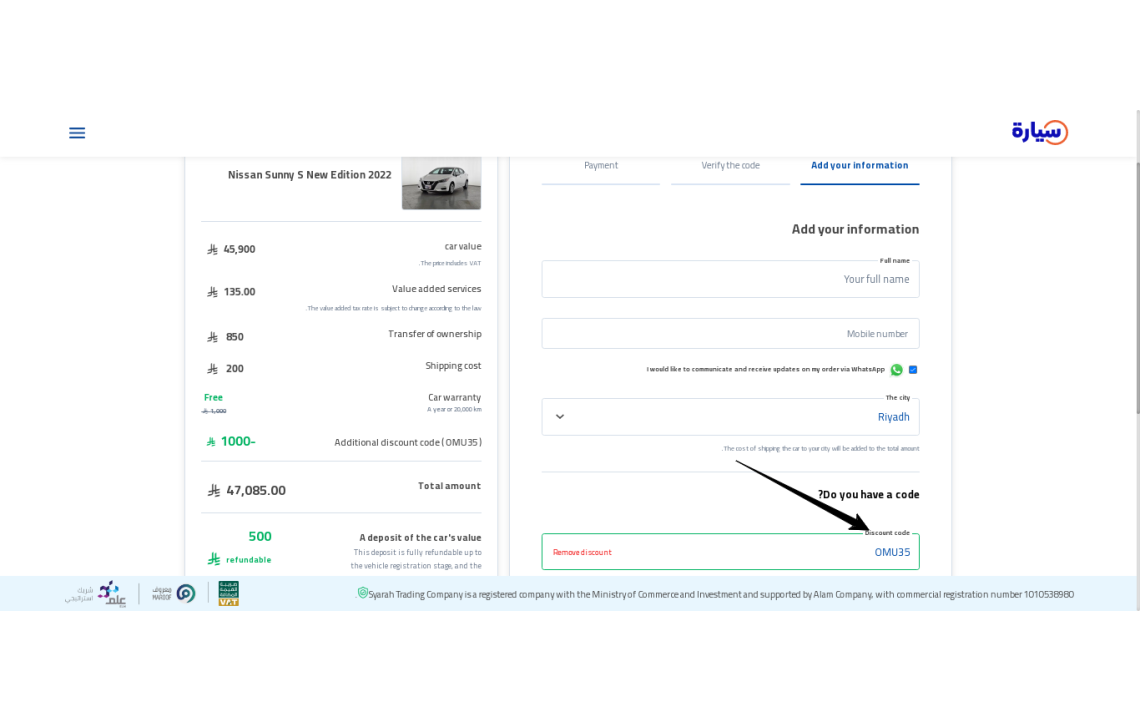
Task: Switch to the Verify the code tab
Action: click(730, 166)
